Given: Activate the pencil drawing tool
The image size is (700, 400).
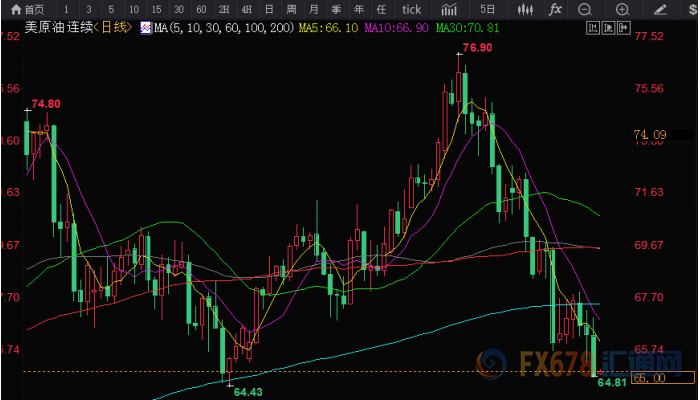Looking at the screenshot, I should [x=660, y=8].
